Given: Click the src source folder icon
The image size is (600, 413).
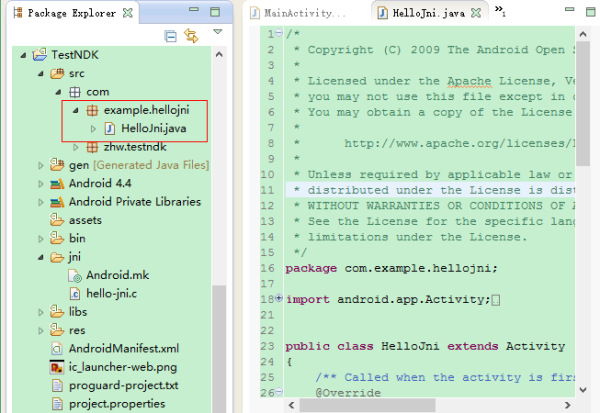Looking at the screenshot, I should pyautogui.click(x=57, y=73).
